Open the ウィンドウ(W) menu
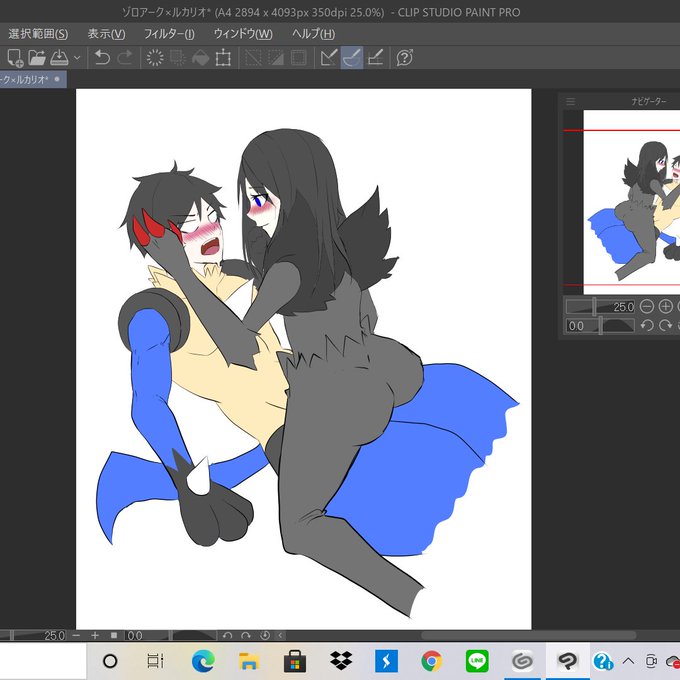Image resolution: width=680 pixels, height=680 pixels. click(243, 34)
